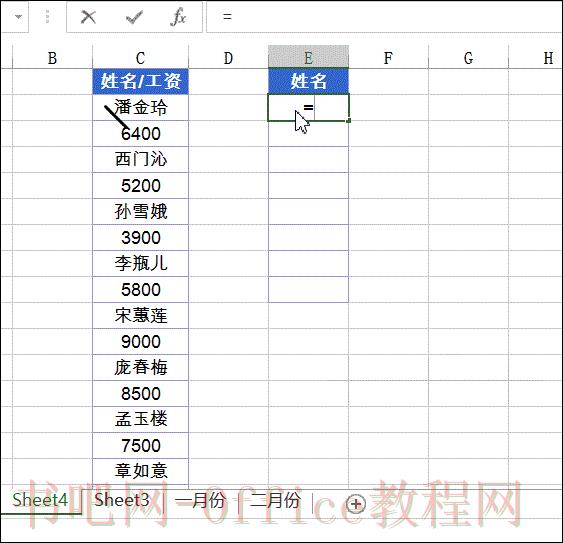Select column G header

(x=468, y=57)
